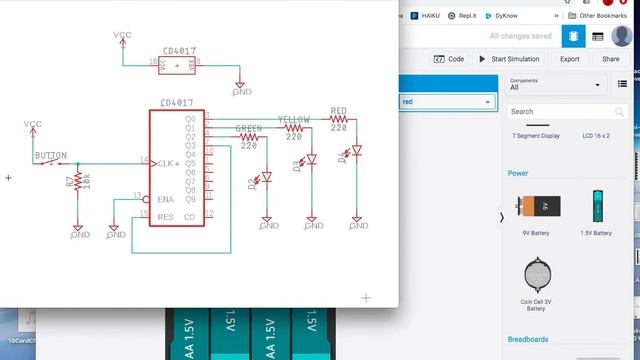Viewport: 640px width, 360px height.
Task: Open the component list table view icon
Action: click(x=598, y=37)
